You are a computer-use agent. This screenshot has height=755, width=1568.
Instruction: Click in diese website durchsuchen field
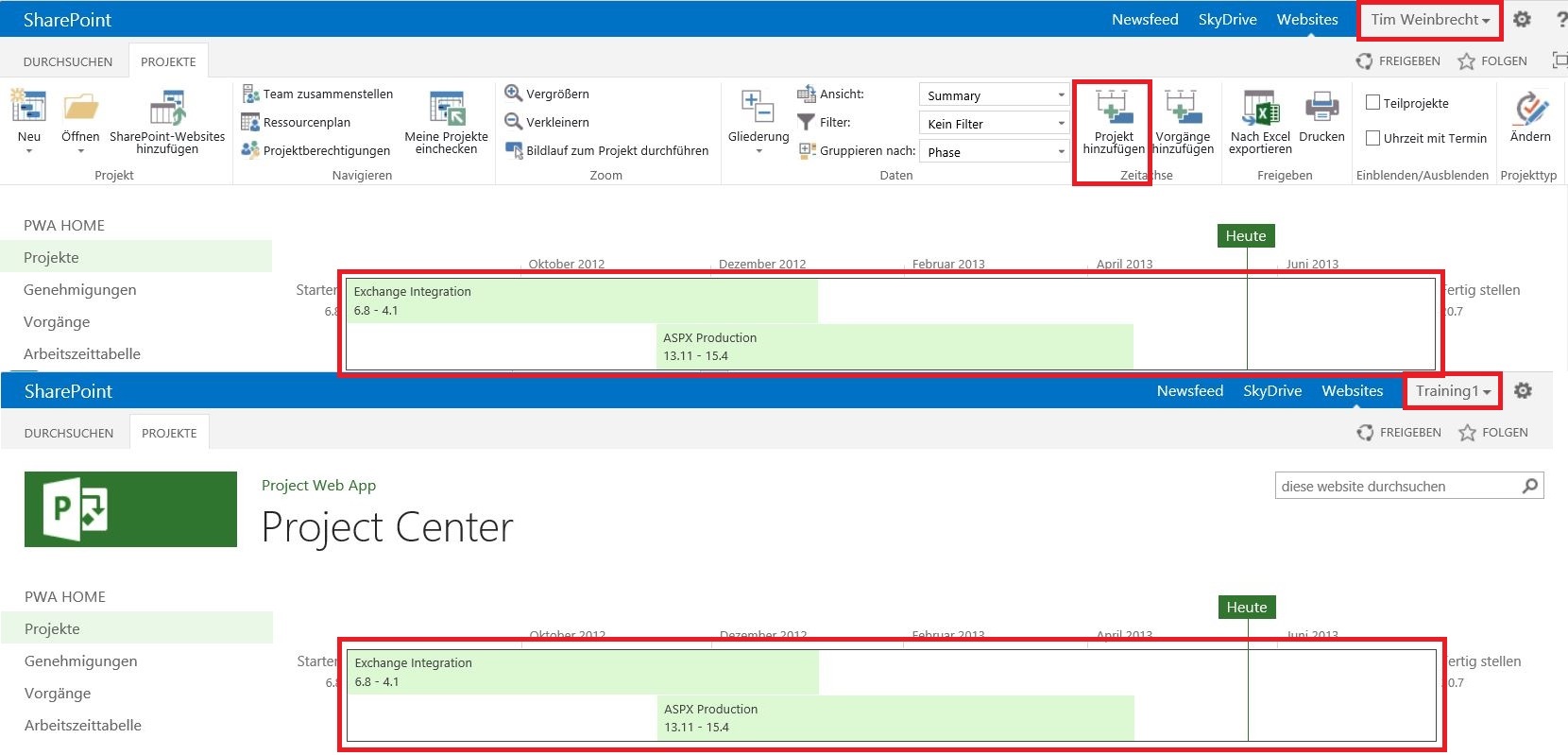pyautogui.click(x=1398, y=486)
